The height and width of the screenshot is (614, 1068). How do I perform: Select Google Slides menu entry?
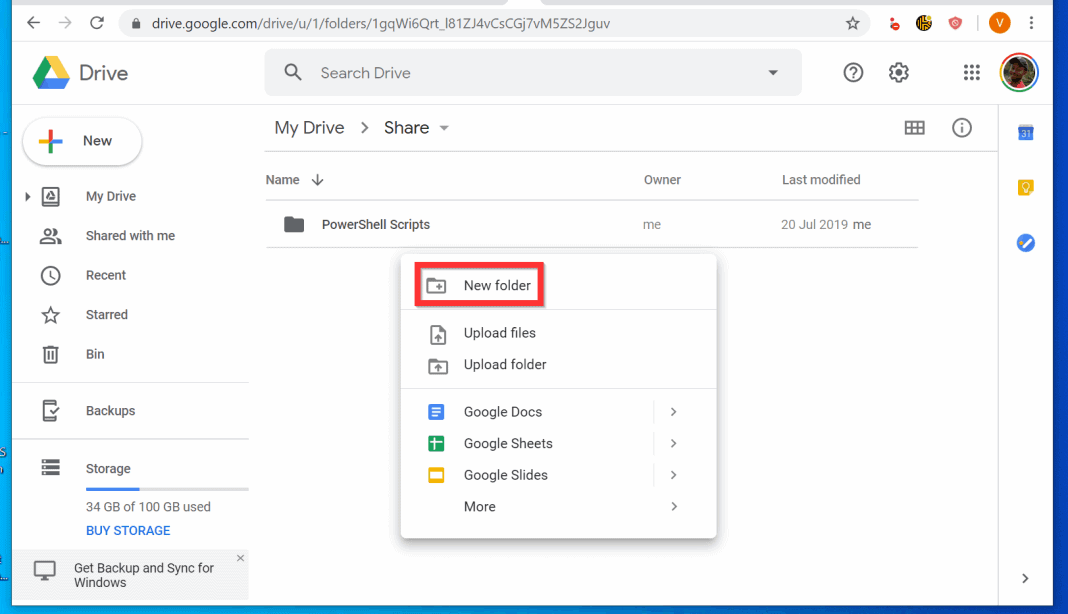point(558,475)
